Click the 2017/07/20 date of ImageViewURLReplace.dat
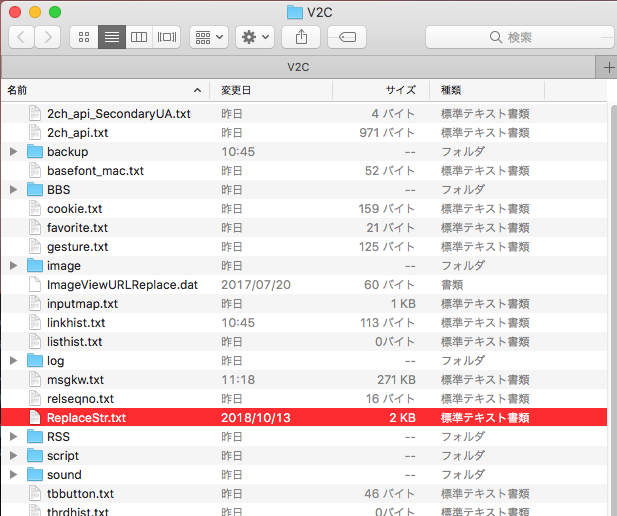 click(256, 285)
